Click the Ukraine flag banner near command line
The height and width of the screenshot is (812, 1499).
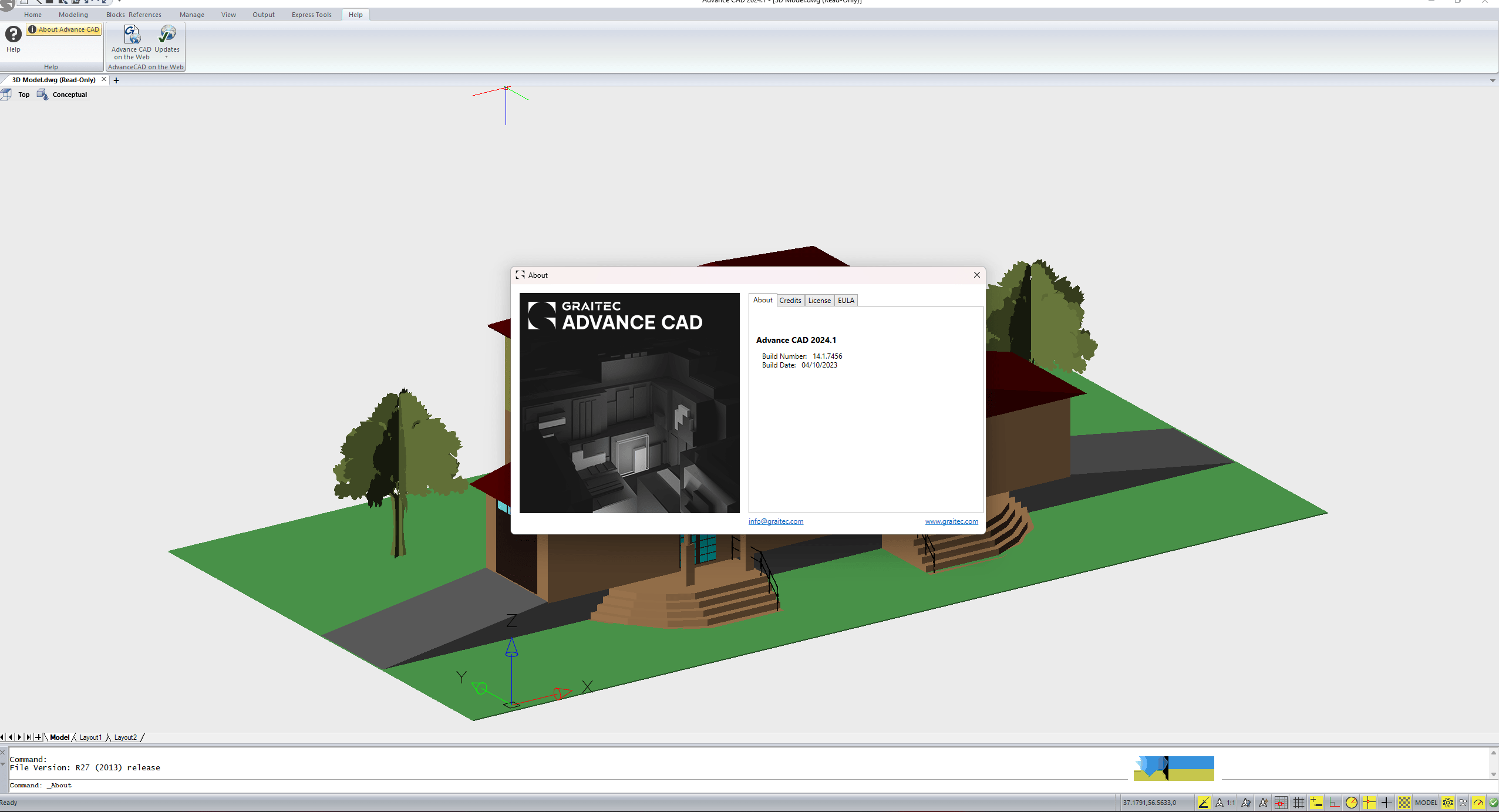tap(1174, 768)
